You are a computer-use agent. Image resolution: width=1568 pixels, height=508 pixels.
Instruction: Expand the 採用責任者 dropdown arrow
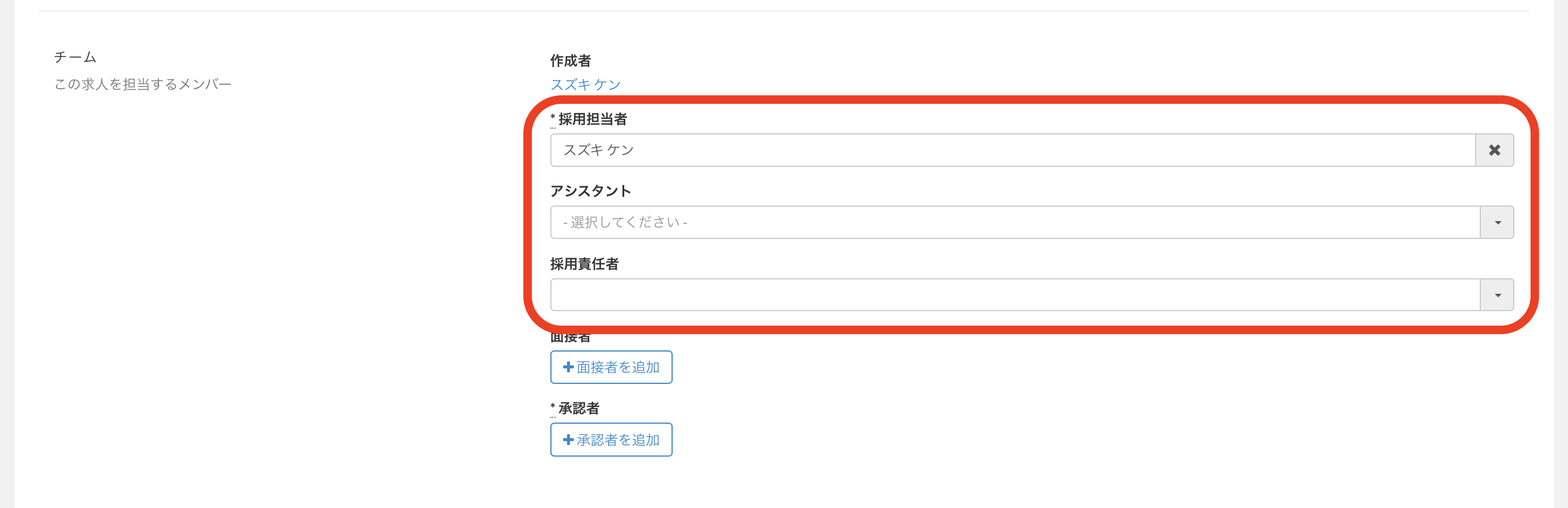click(1498, 295)
